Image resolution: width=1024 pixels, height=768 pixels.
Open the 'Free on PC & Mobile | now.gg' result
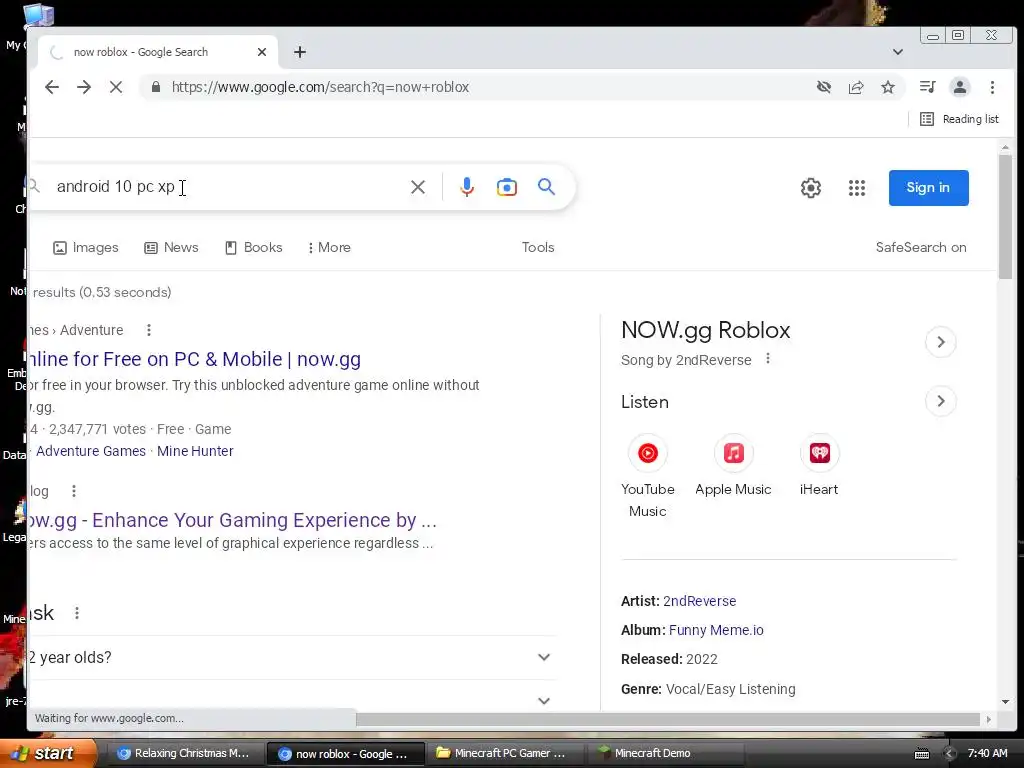(x=195, y=359)
